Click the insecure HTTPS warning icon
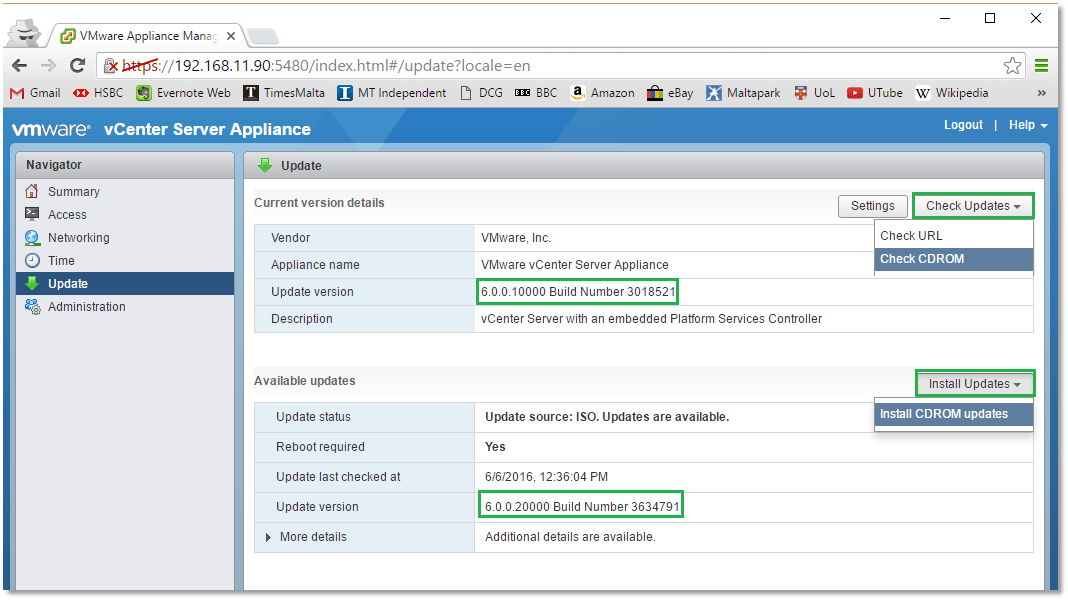Image resolution: width=1068 pixels, height=600 pixels. point(110,65)
